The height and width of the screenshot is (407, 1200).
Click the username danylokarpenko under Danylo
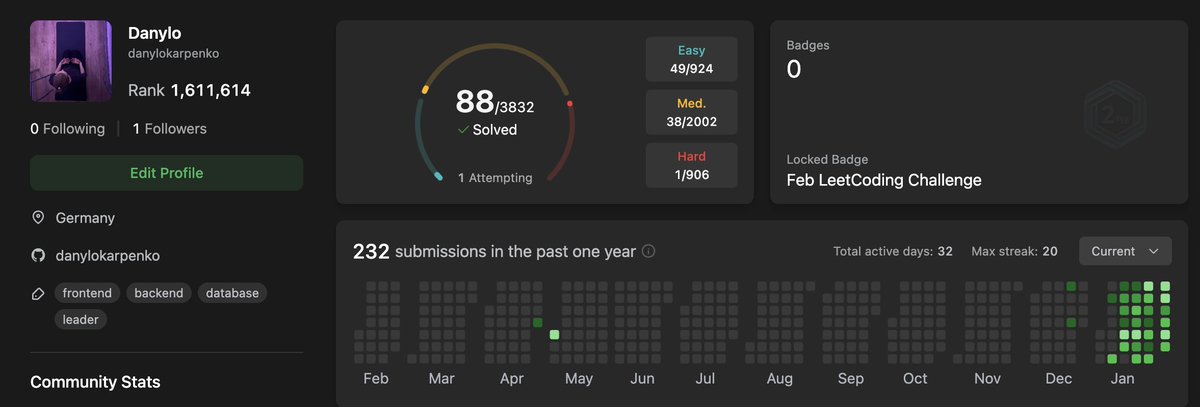pos(173,54)
